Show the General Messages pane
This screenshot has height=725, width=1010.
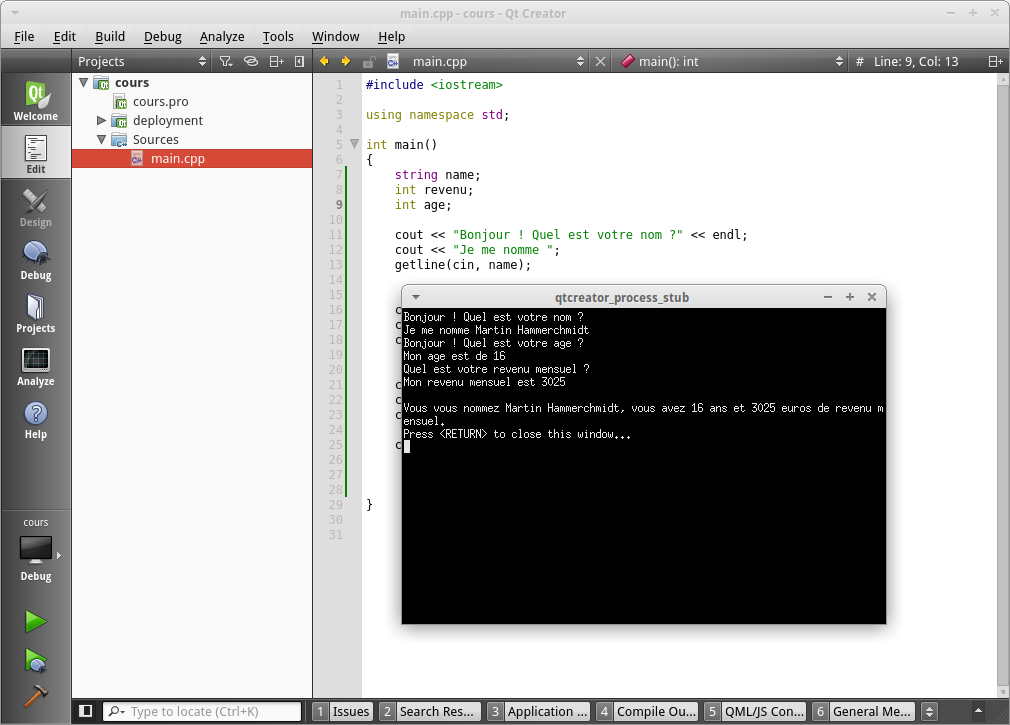pos(863,711)
